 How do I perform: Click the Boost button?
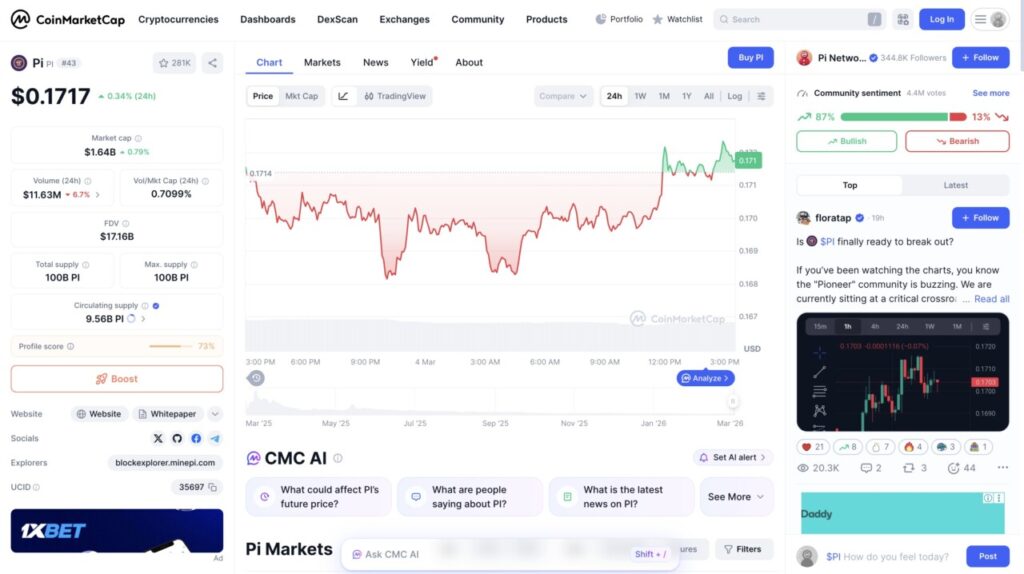coord(117,379)
